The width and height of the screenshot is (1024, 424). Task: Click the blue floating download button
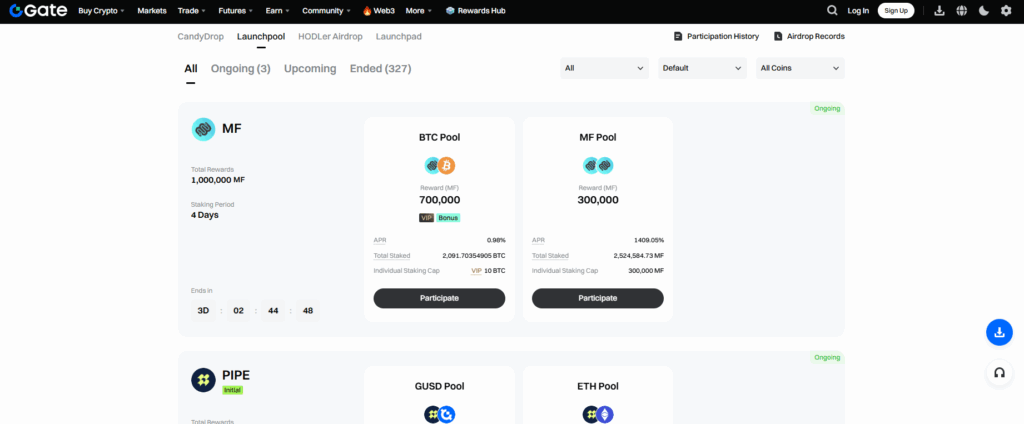pos(998,333)
